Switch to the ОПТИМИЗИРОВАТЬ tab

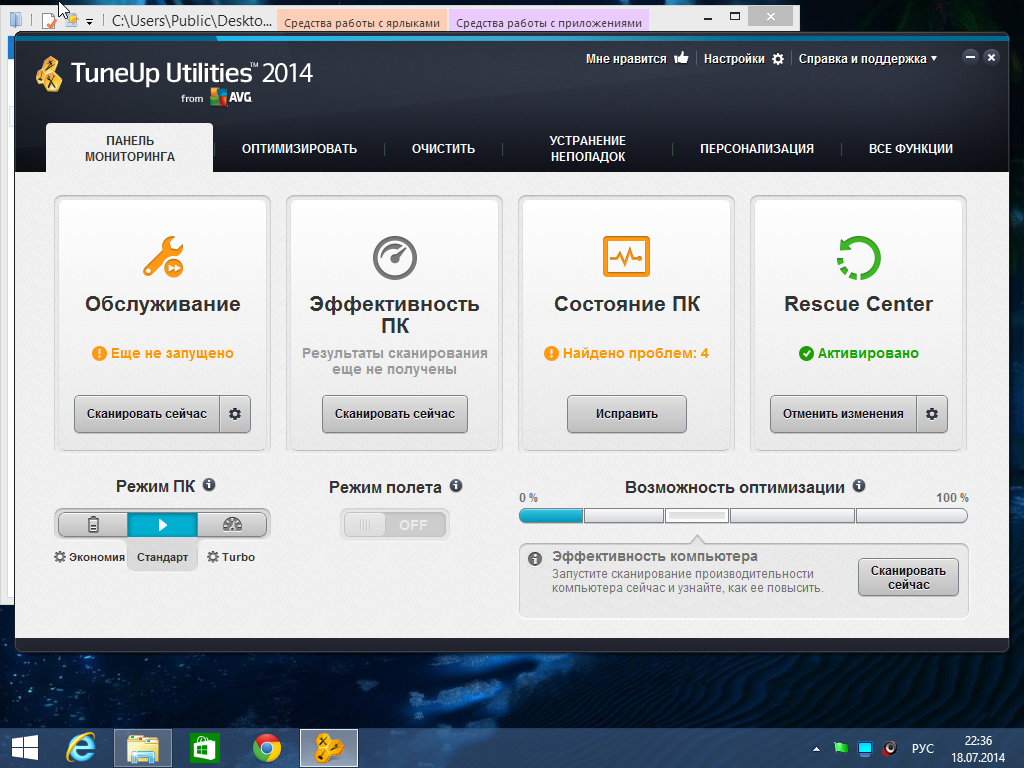[x=299, y=149]
